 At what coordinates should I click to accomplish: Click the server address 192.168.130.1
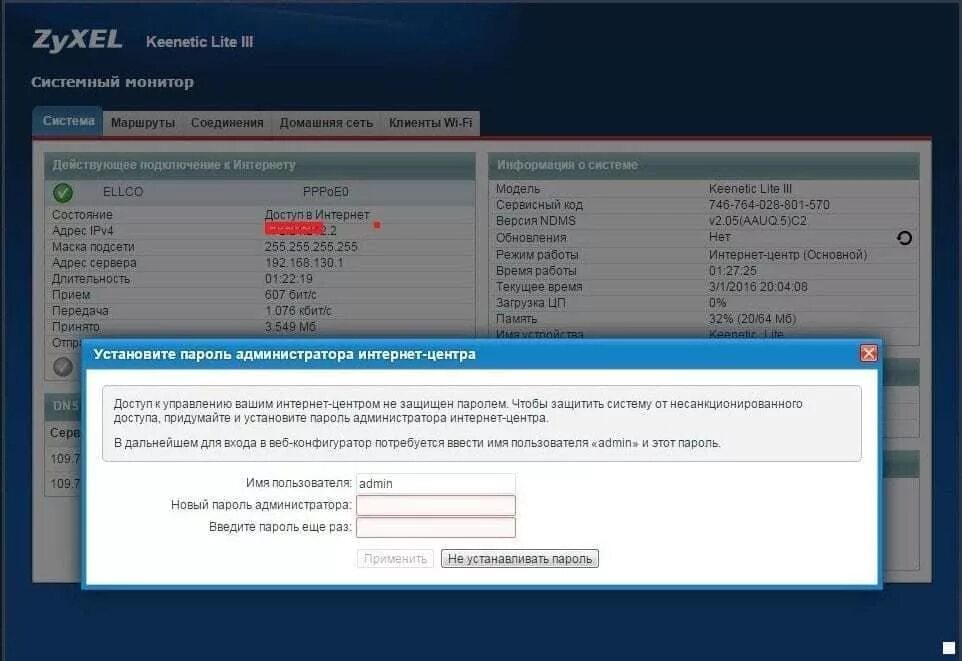(x=304, y=263)
